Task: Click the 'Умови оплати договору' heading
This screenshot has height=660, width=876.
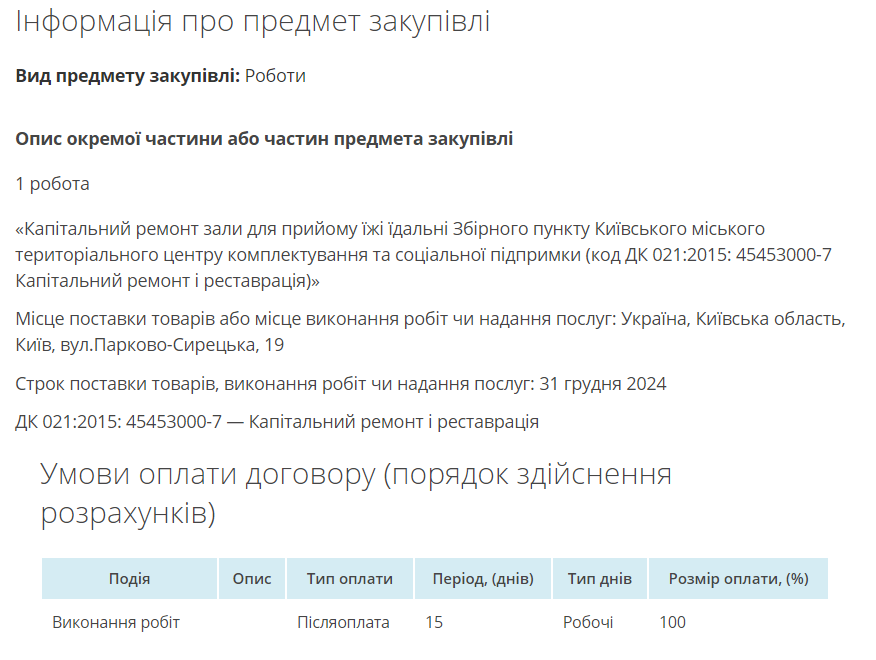Action: (x=355, y=493)
